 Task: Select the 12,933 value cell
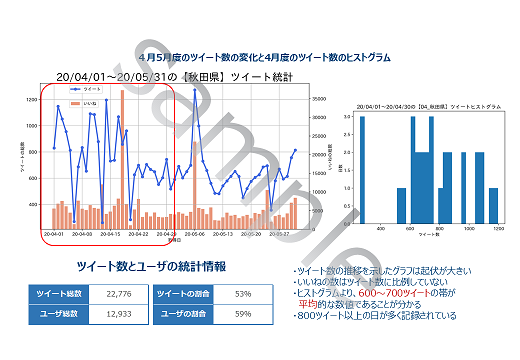click(x=119, y=314)
